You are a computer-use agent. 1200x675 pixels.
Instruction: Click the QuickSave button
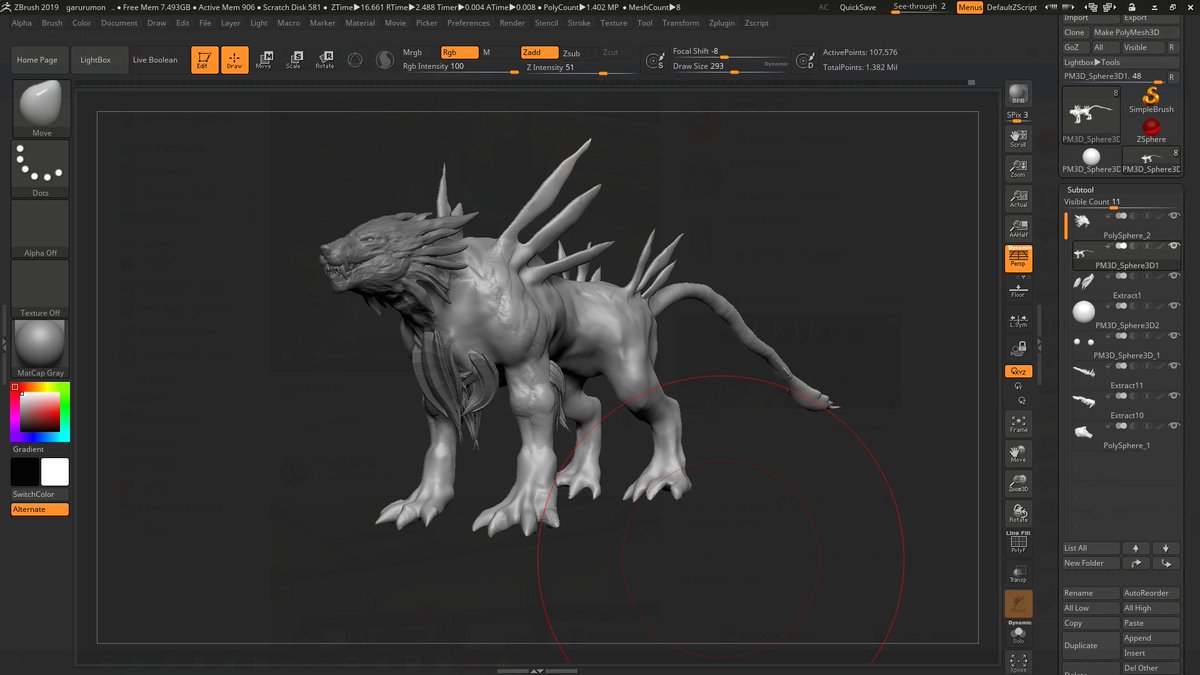858,7
